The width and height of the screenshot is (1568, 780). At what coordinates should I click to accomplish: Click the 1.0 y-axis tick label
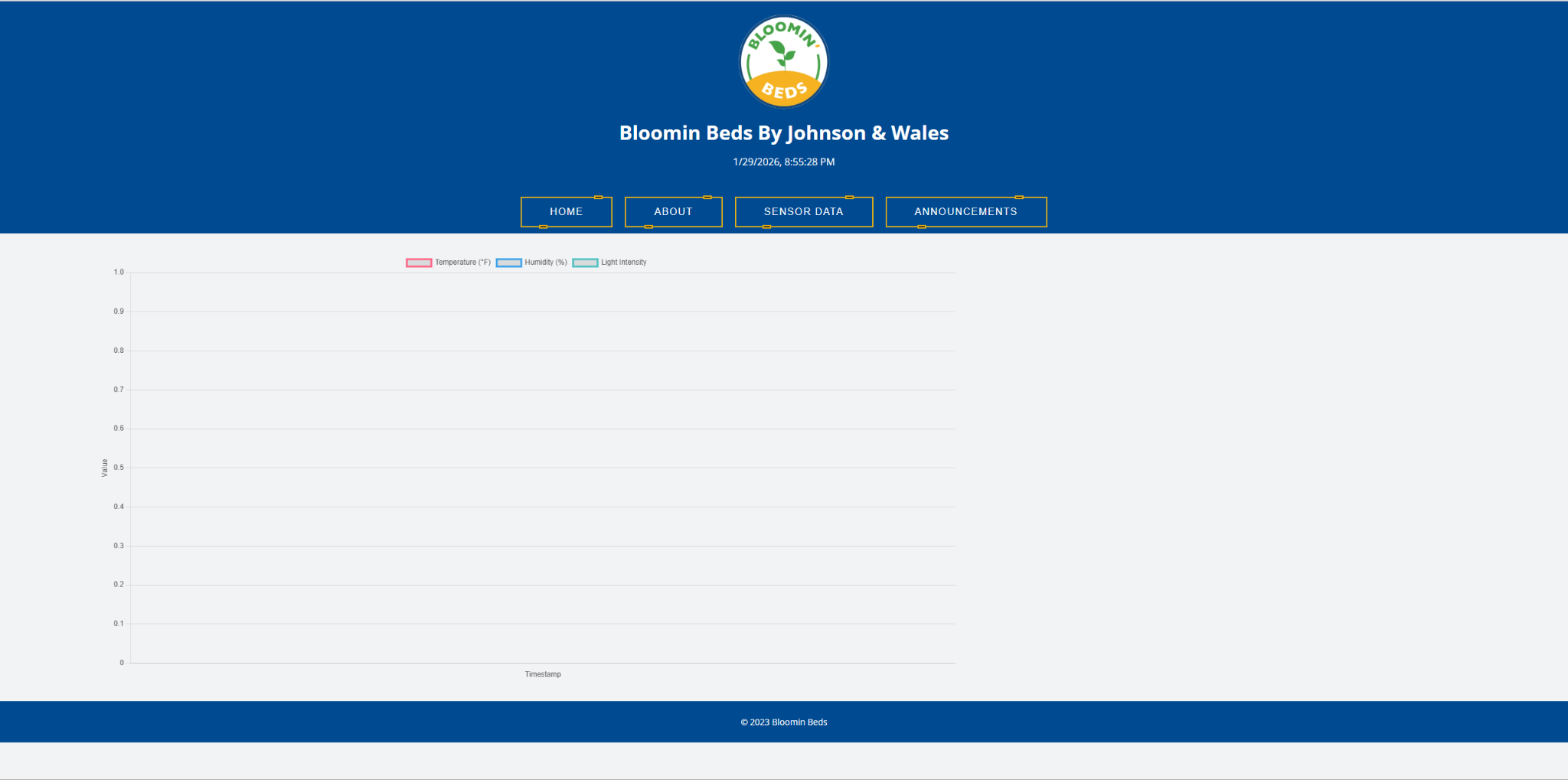pyautogui.click(x=119, y=273)
